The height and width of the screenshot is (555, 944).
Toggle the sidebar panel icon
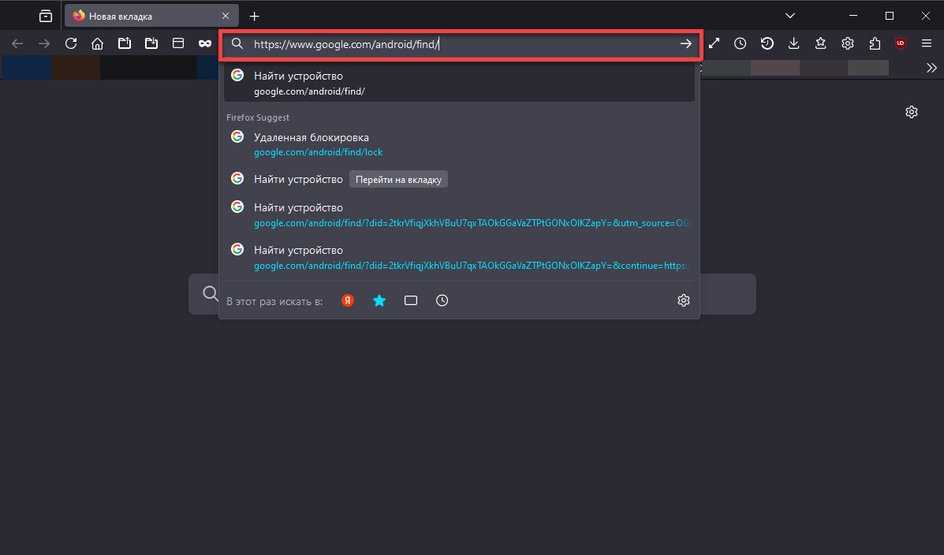click(x=178, y=43)
